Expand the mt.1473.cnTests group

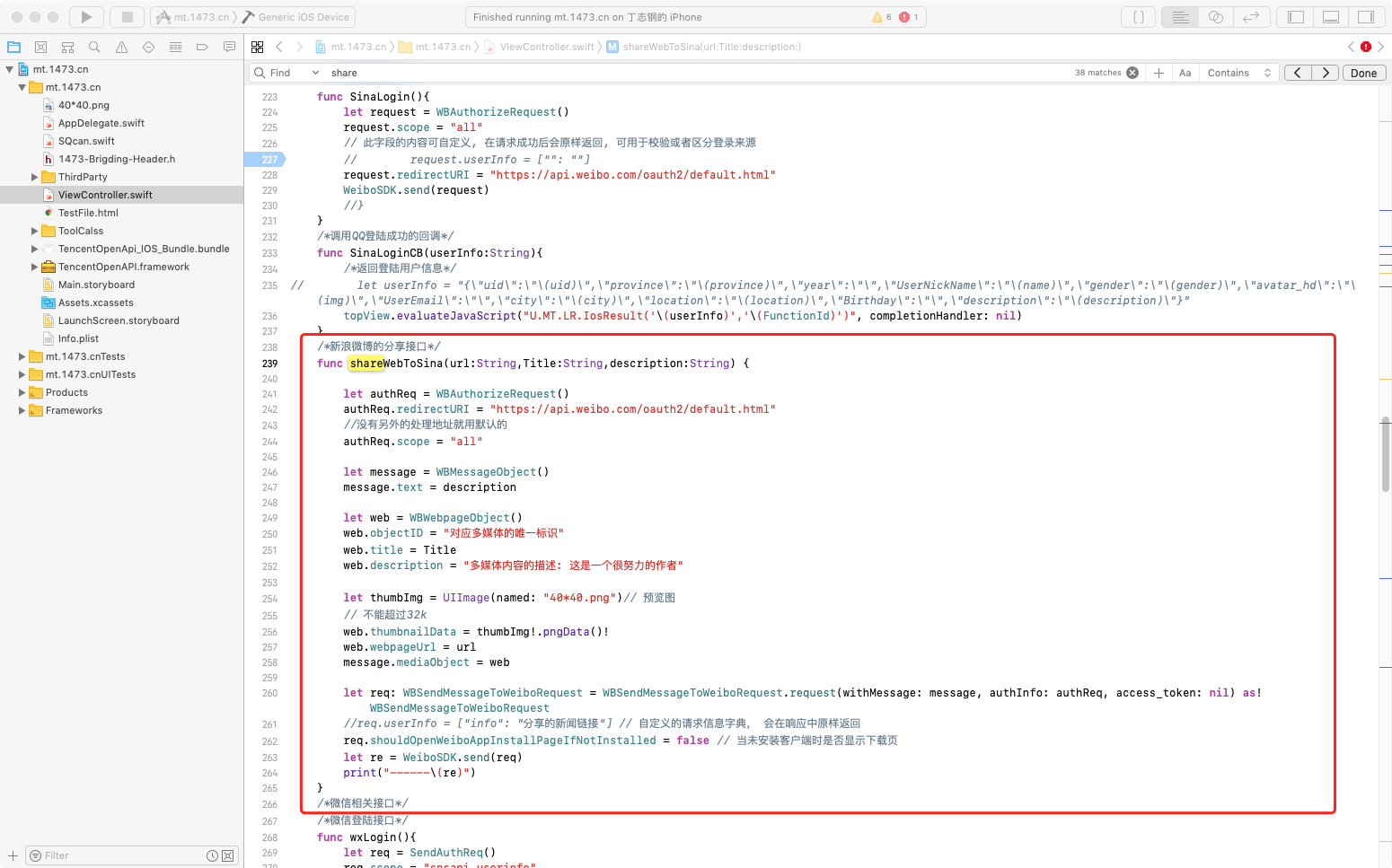22,356
